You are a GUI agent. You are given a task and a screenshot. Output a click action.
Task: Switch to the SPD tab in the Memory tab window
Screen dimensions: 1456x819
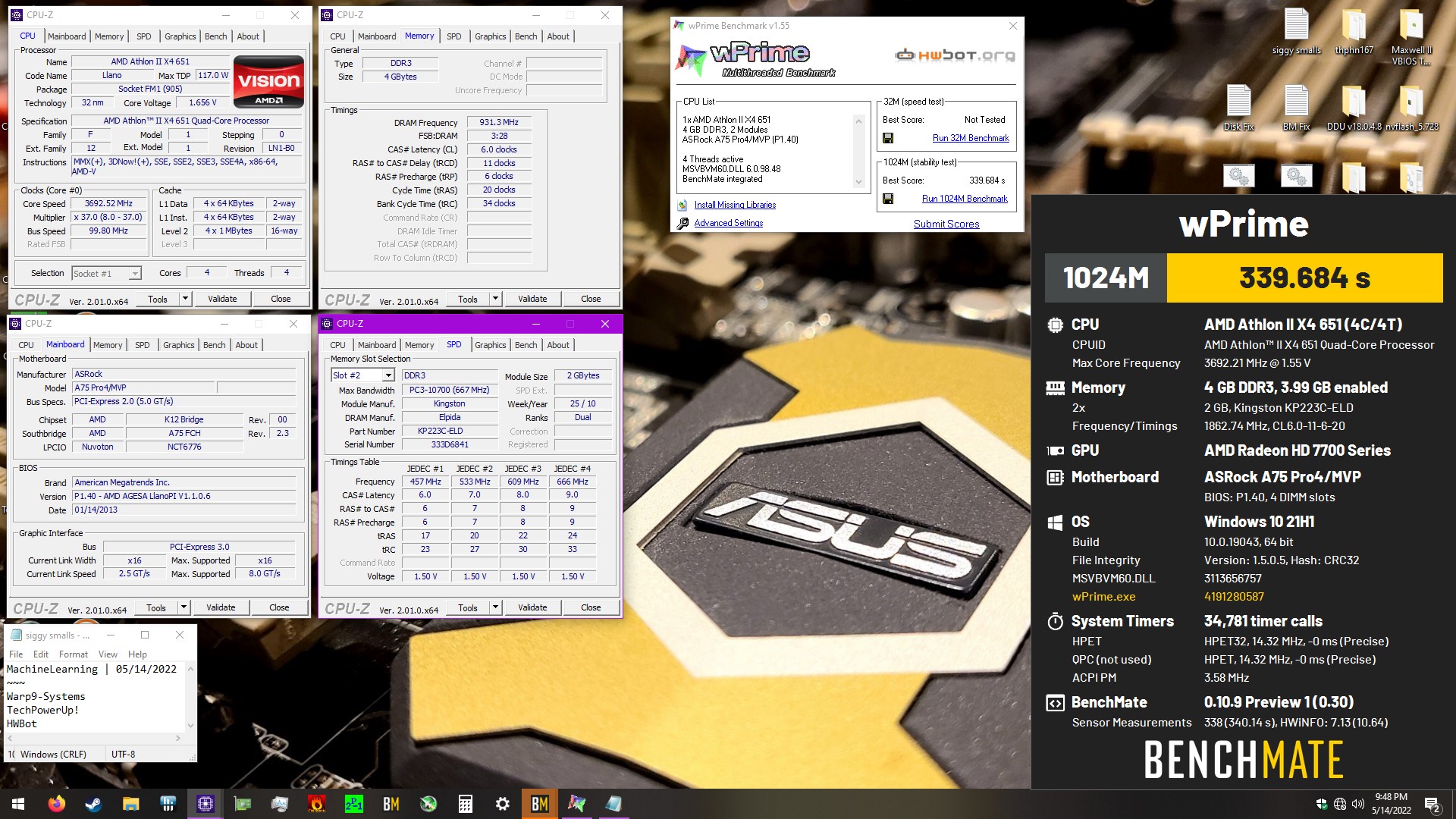pos(454,36)
